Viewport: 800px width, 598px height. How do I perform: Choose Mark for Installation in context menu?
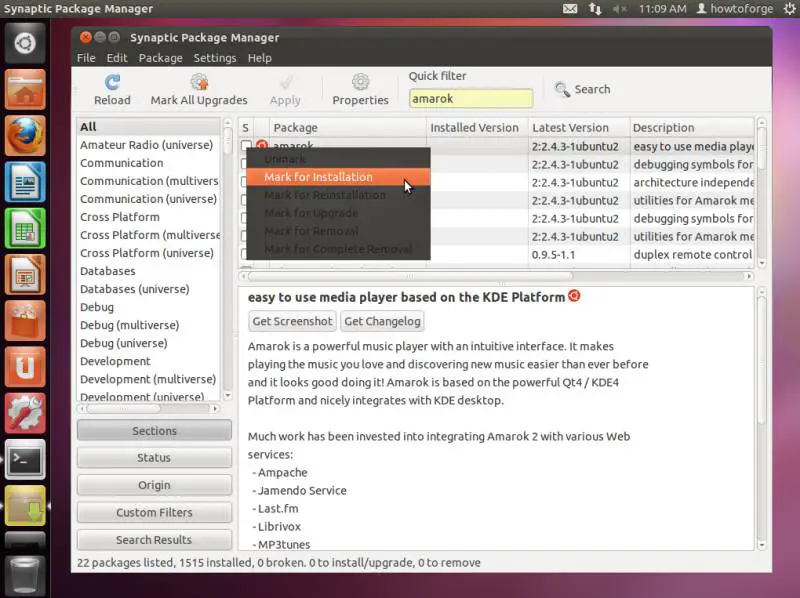tap(338, 177)
